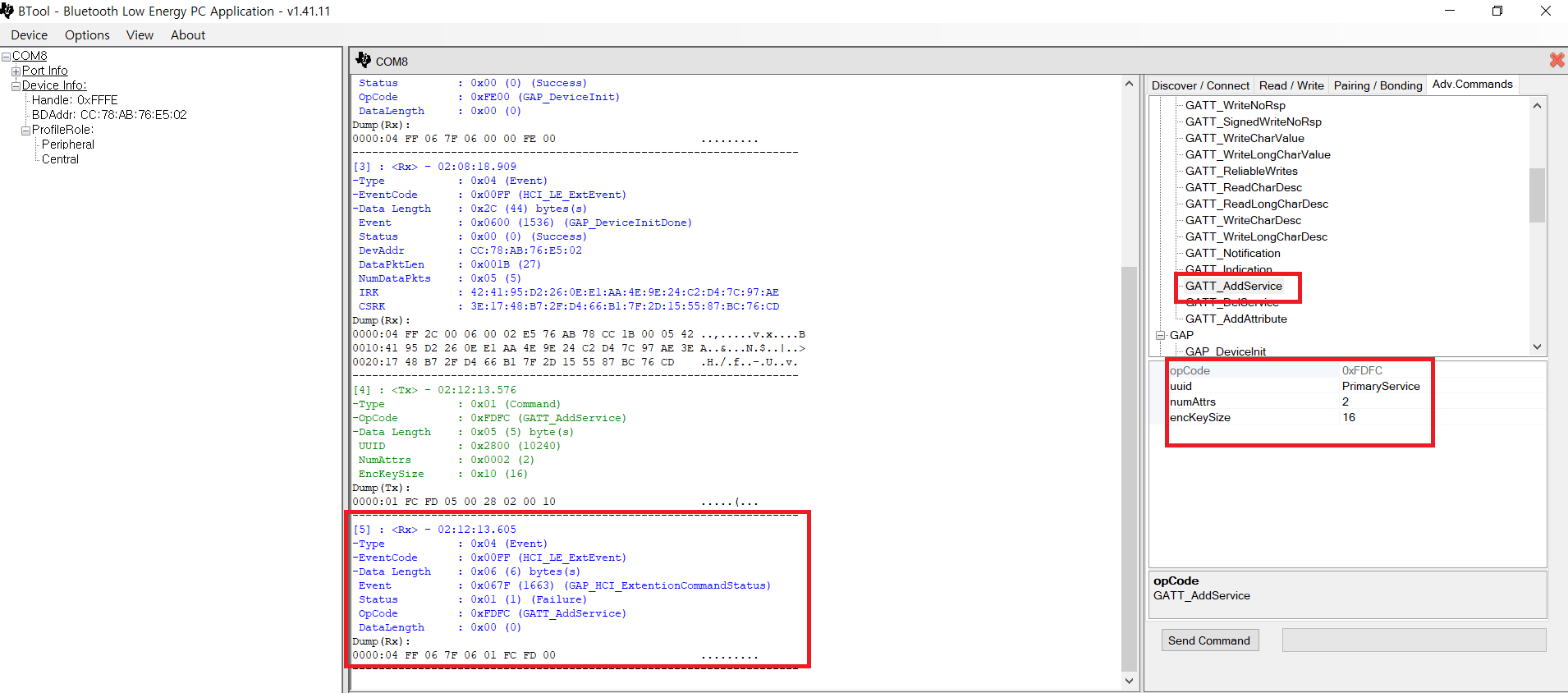1568x693 pixels.
Task: Select the Adv.Commands tab
Action: tap(1473, 85)
